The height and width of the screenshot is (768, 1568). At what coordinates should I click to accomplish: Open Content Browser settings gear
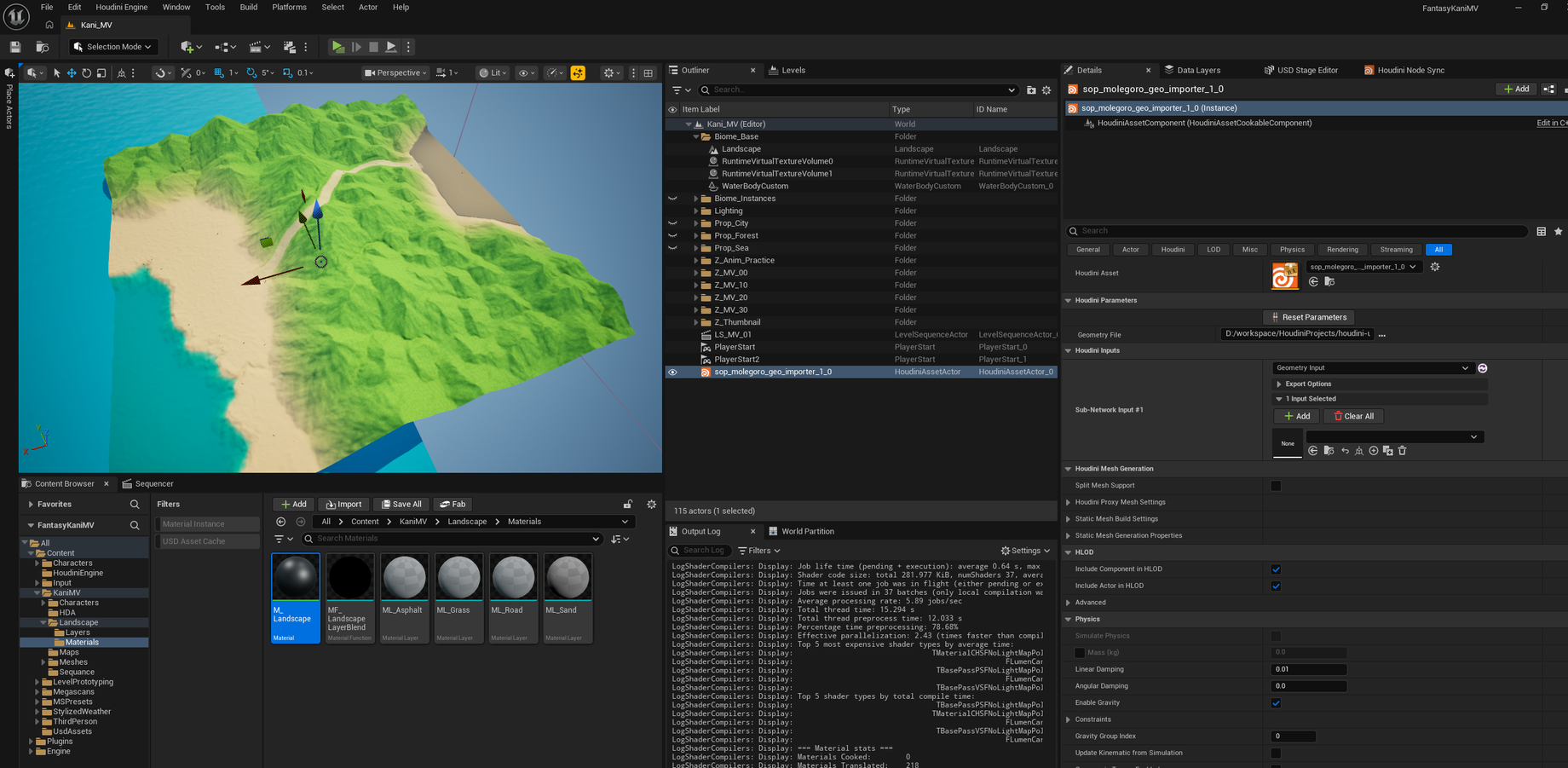pyautogui.click(x=652, y=505)
